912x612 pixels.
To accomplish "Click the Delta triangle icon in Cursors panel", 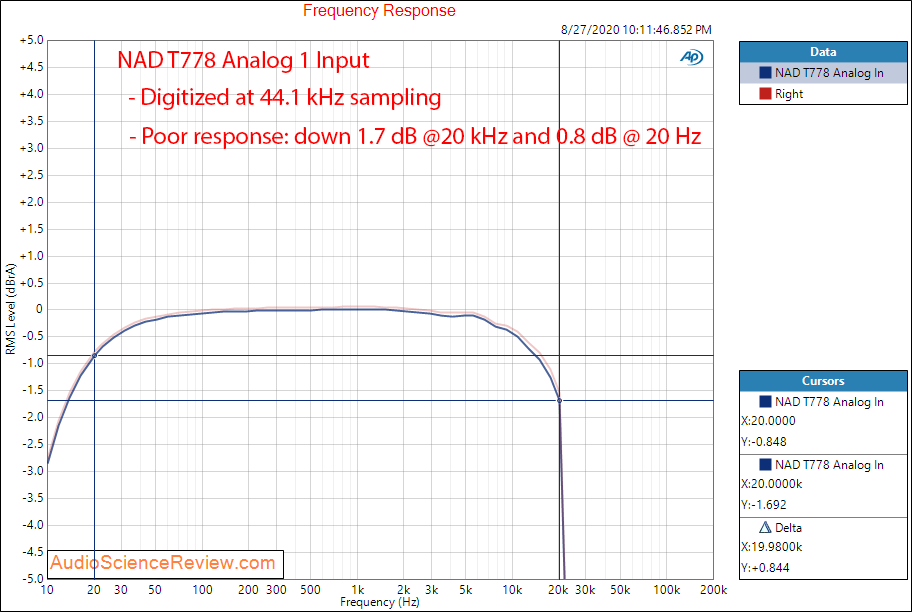I will 765,528.
